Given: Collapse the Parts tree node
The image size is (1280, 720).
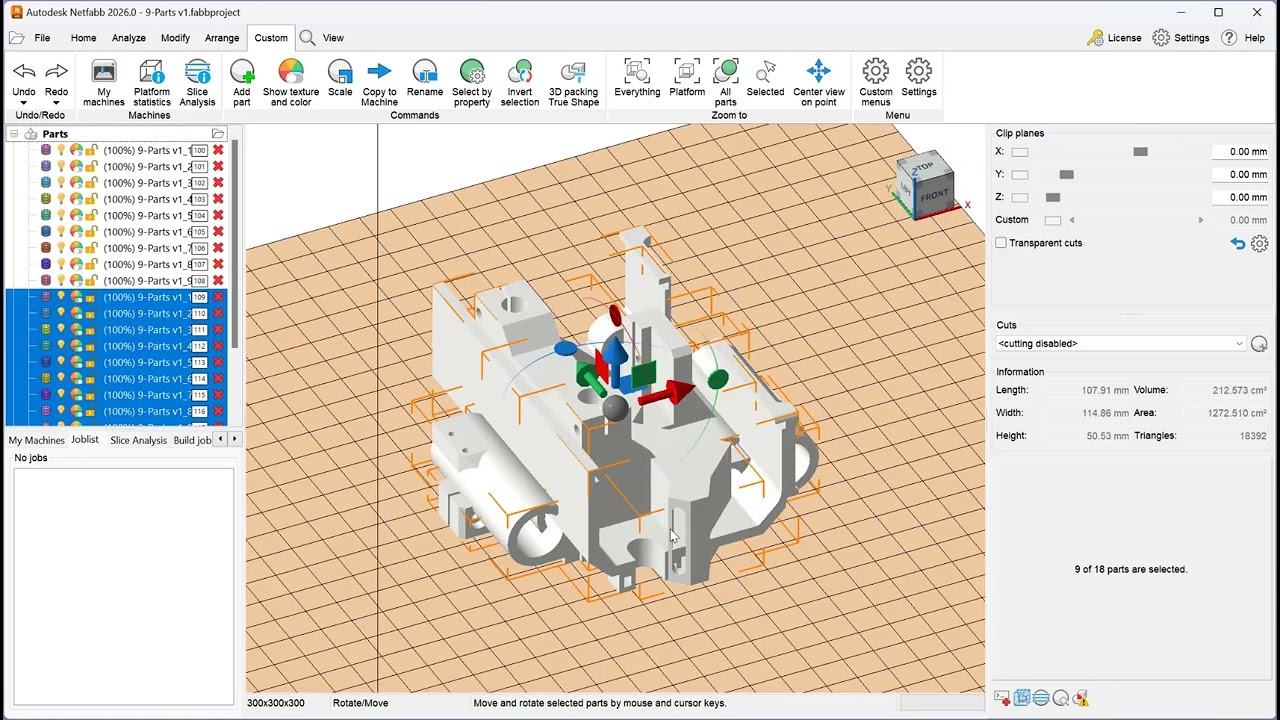Looking at the screenshot, I should coord(14,134).
